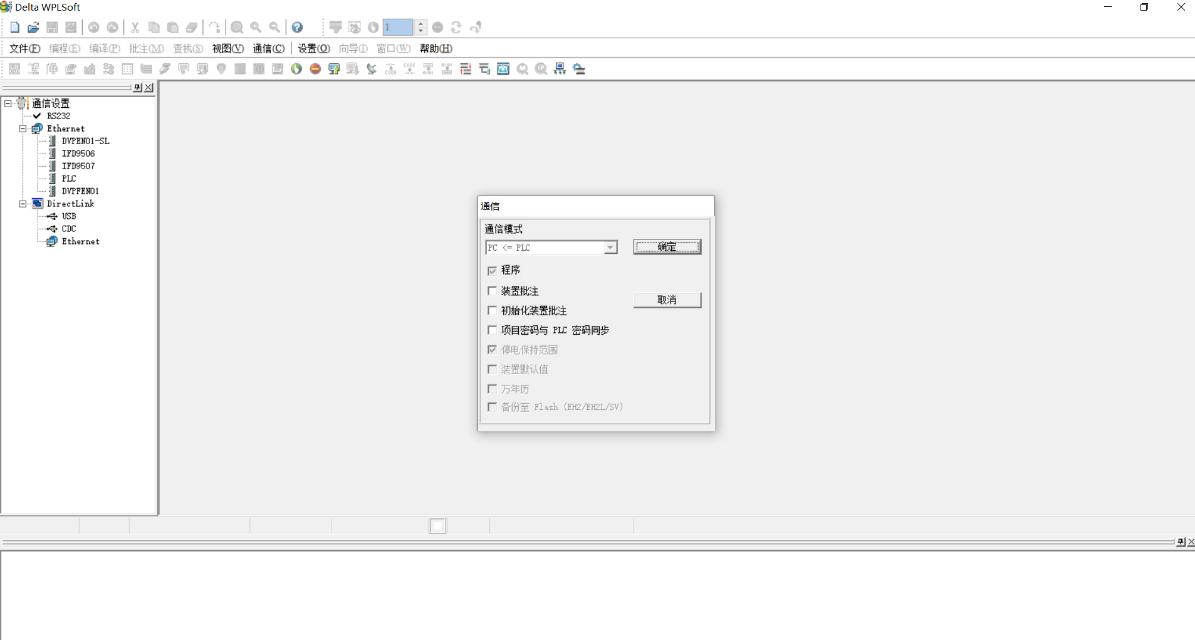The image size is (1195, 640).
Task: Open the 通信模式 PC <= PLC dropdown
Action: (x=610, y=248)
